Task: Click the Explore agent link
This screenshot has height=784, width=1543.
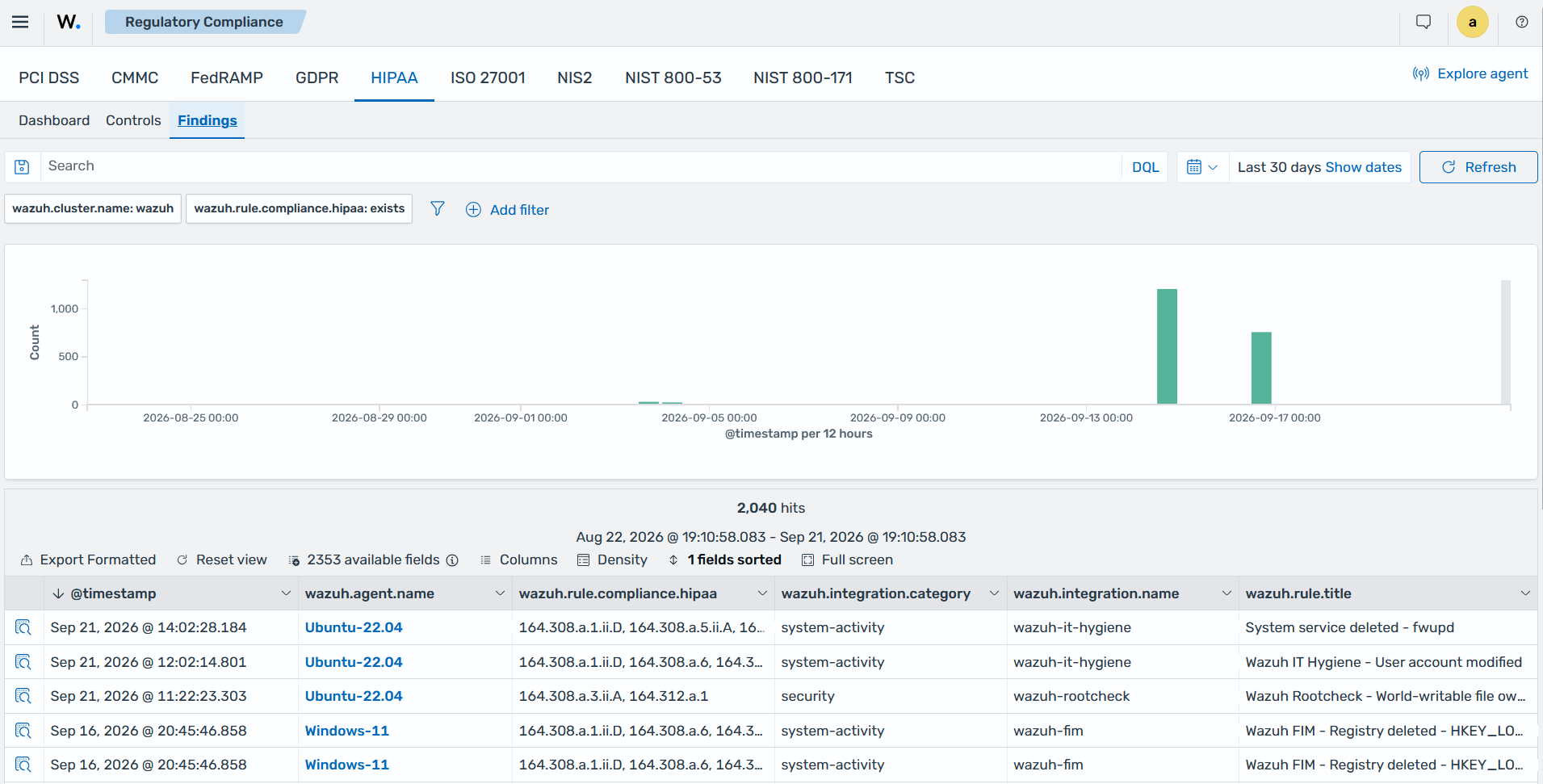Action: (x=1470, y=73)
